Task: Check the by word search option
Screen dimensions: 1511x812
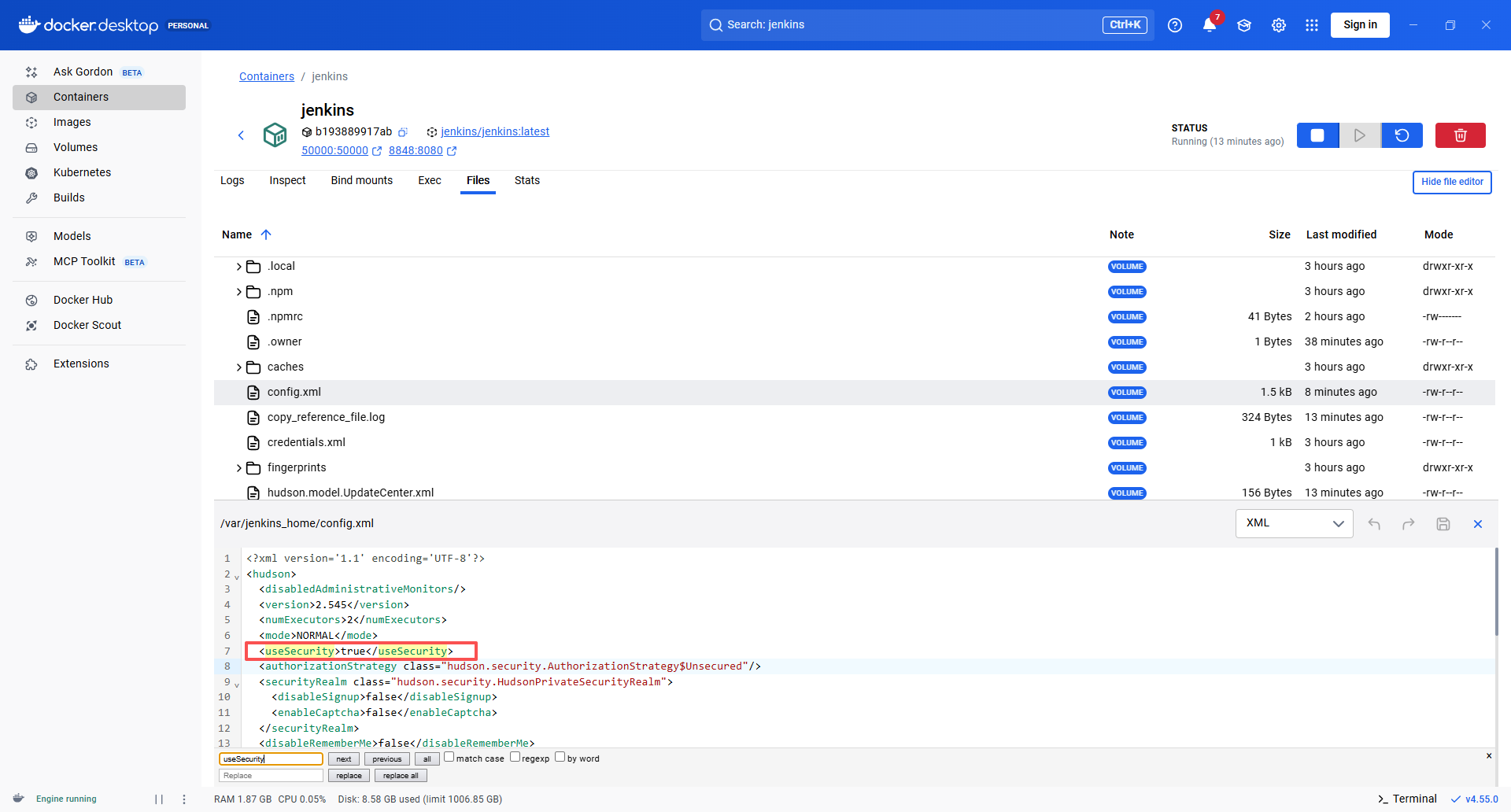Action: [560, 755]
